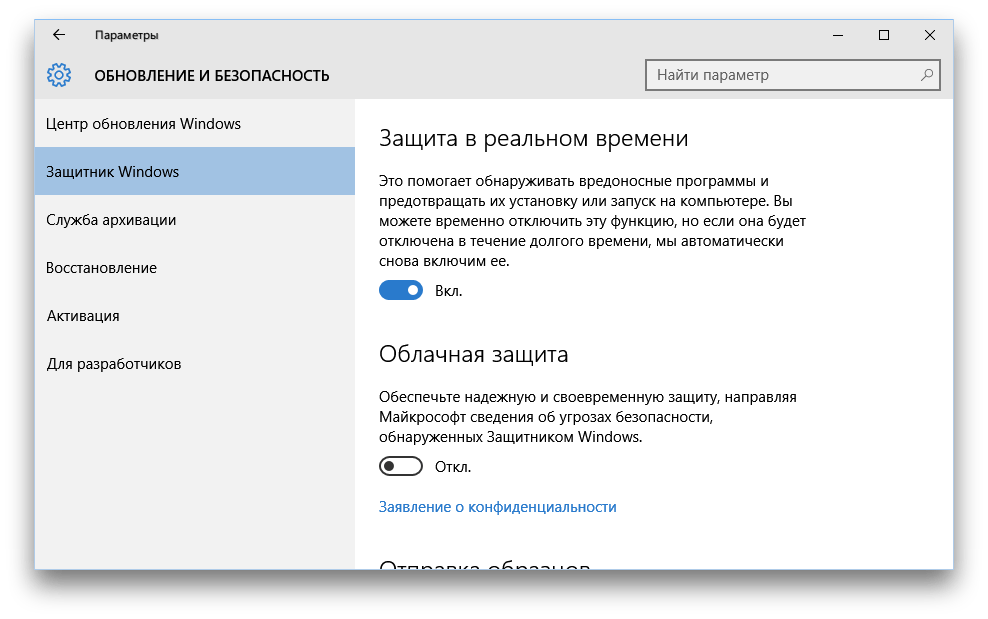Maximize the Параметры window
This screenshot has height=619, width=988.
click(x=883, y=35)
